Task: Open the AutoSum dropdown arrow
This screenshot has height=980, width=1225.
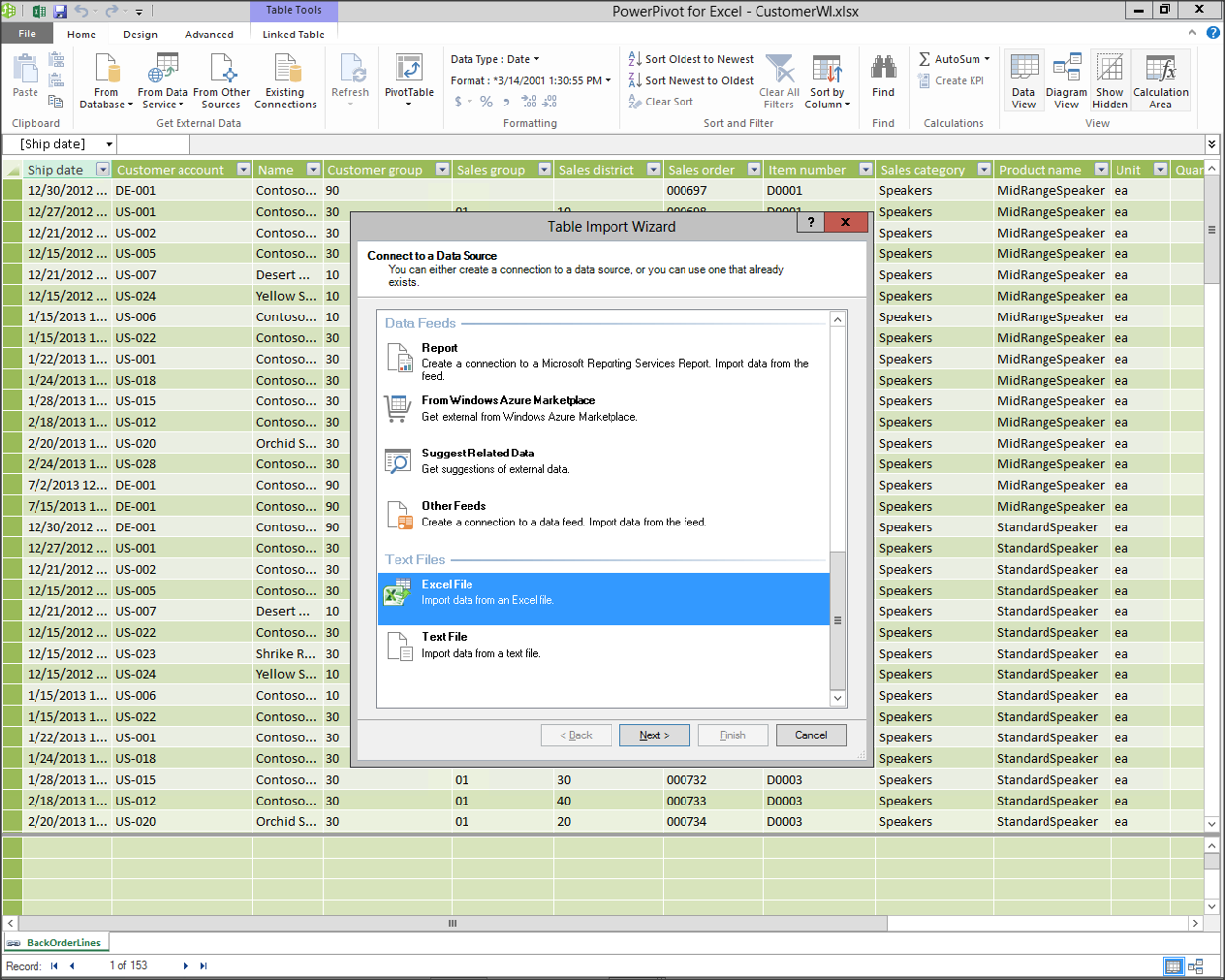Action: click(986, 59)
